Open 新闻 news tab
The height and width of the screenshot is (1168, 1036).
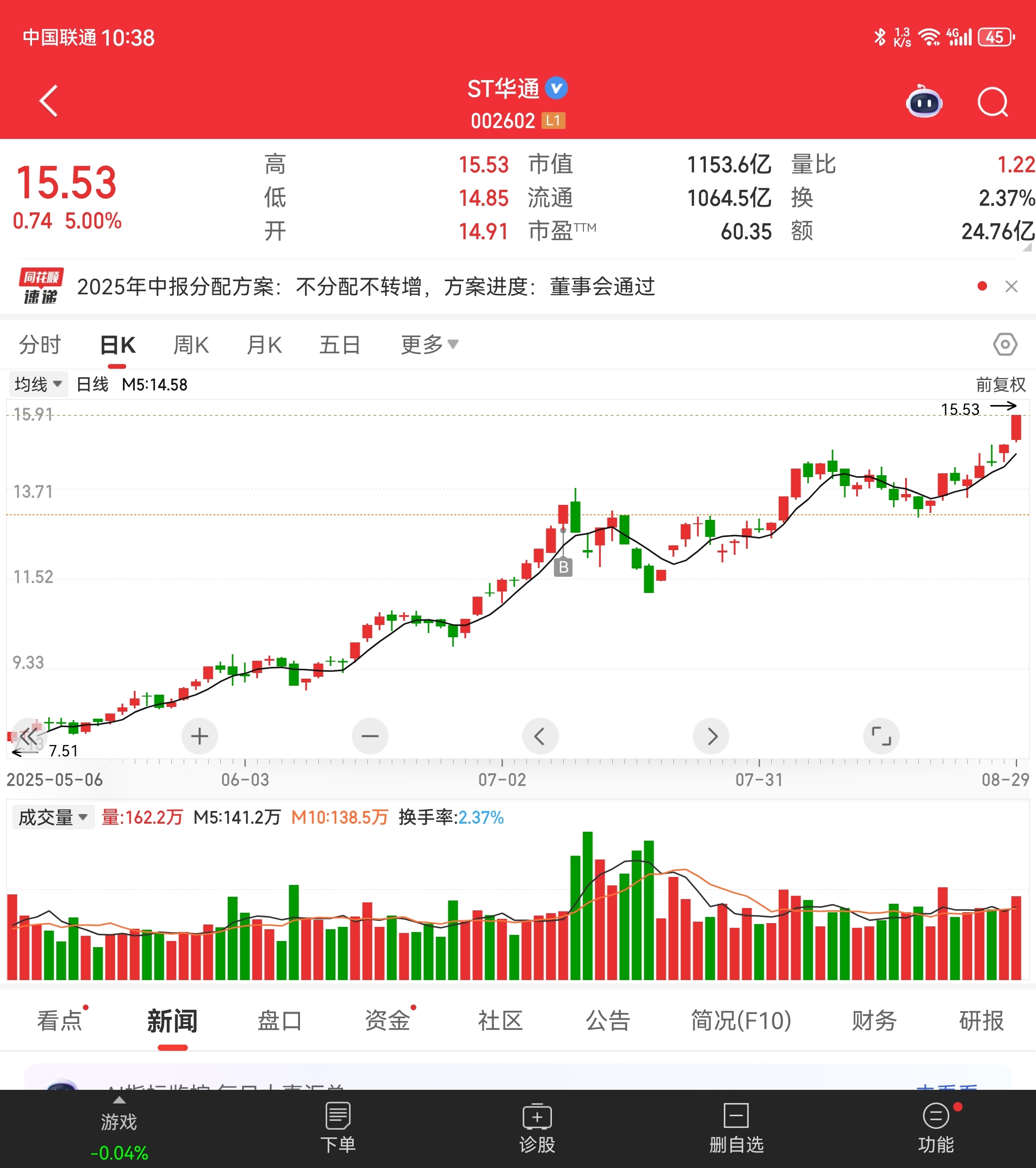(172, 1021)
